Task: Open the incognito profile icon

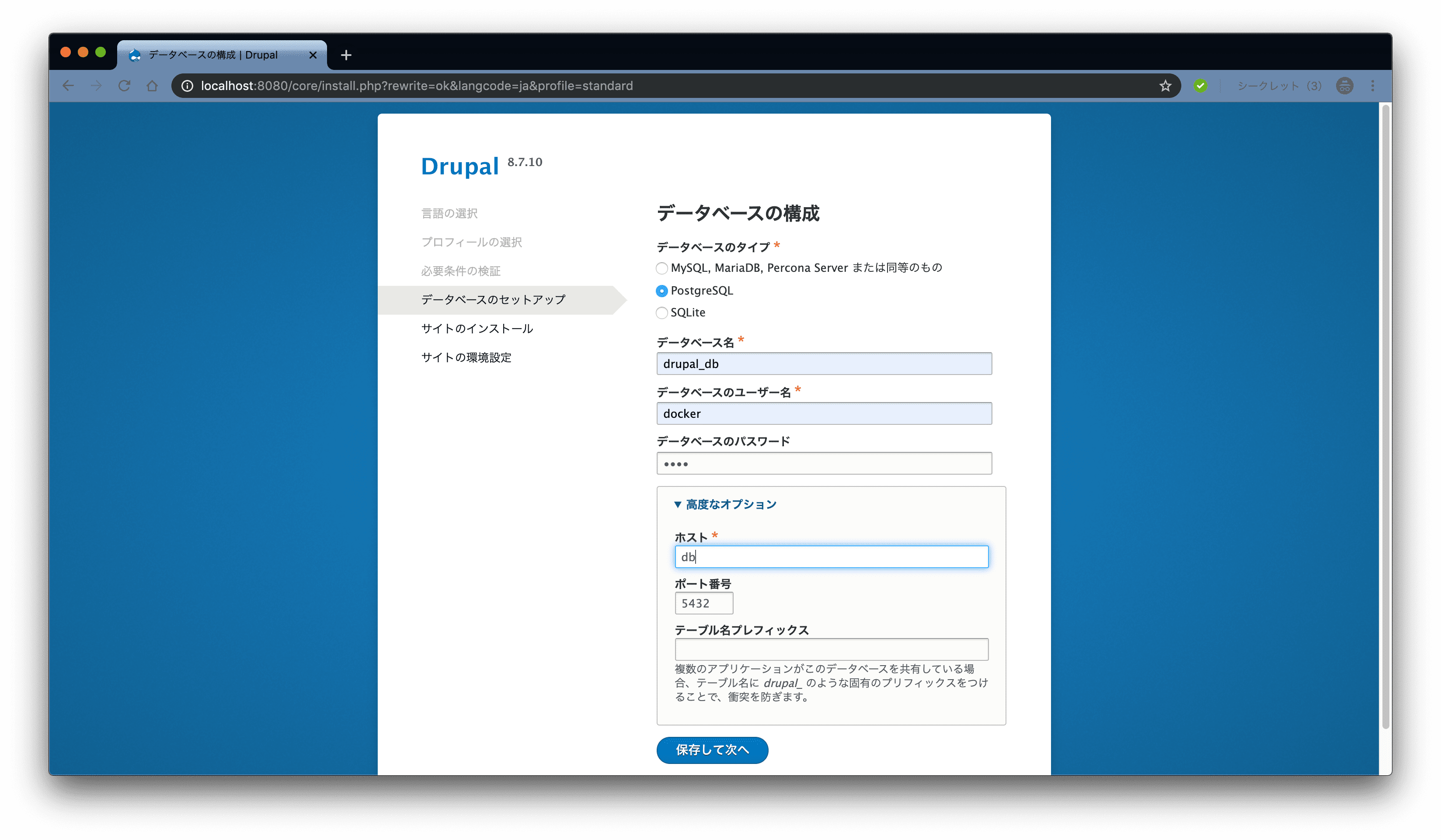Action: point(1344,86)
